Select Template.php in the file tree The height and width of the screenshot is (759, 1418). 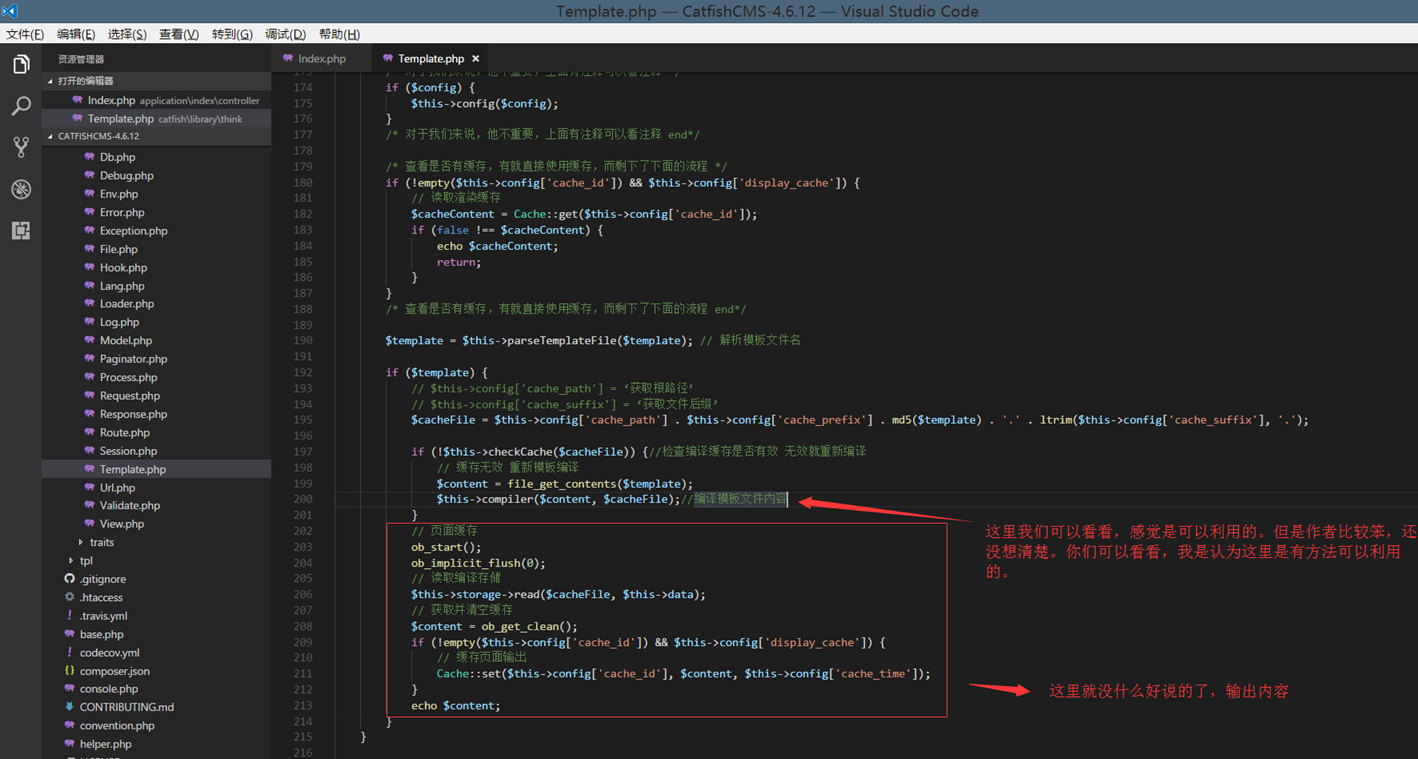coord(157,469)
